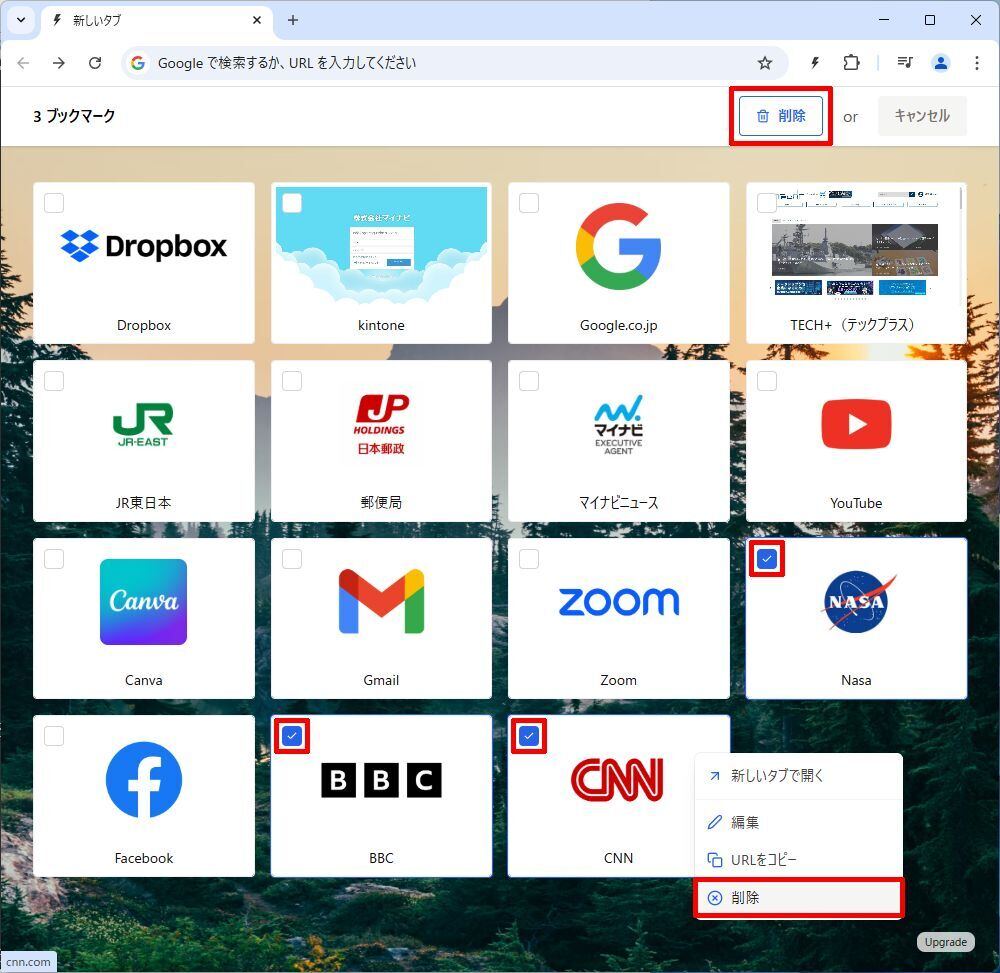Click the NASA logo
1000x973 pixels.
pyautogui.click(x=856, y=601)
